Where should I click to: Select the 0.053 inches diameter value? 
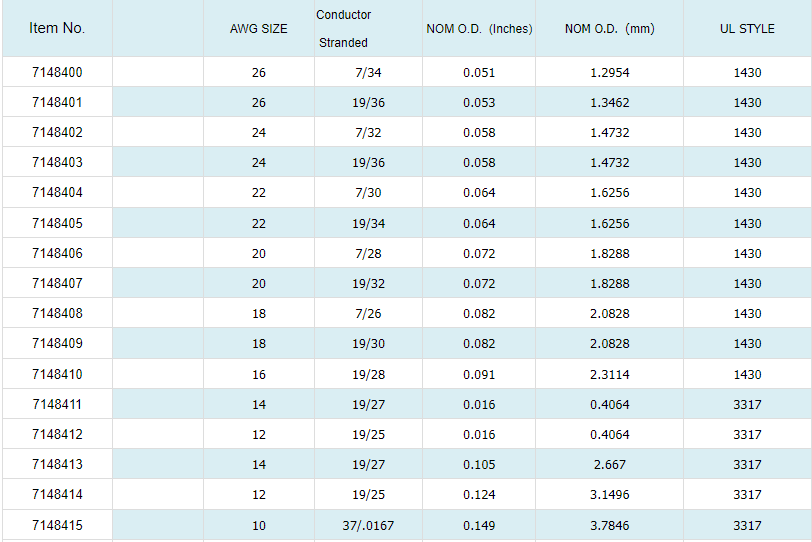coord(479,103)
